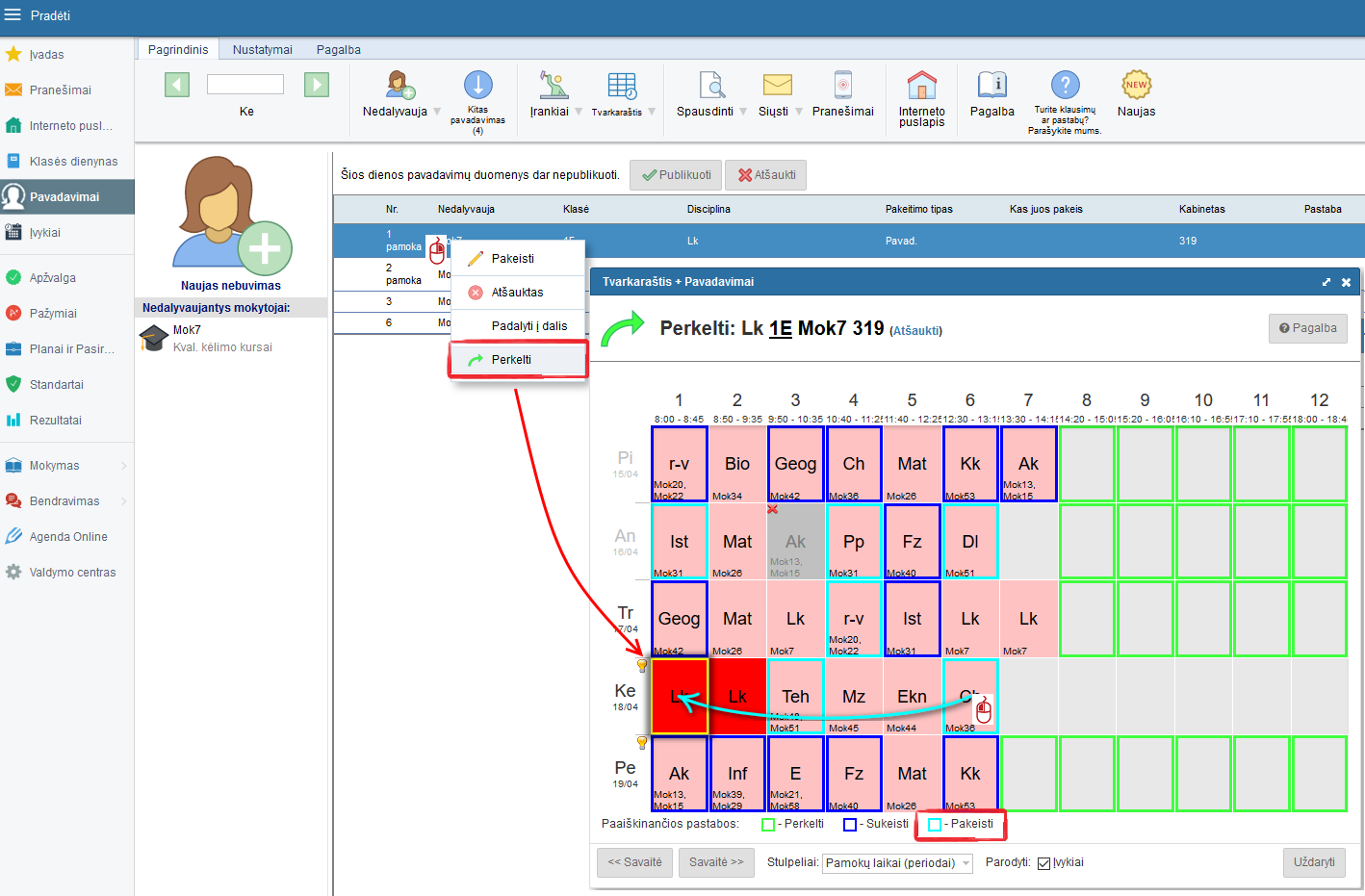Image resolution: width=1365 pixels, height=896 pixels.
Task: Click the Spausdinti print preview icon
Action: pyautogui.click(x=712, y=85)
